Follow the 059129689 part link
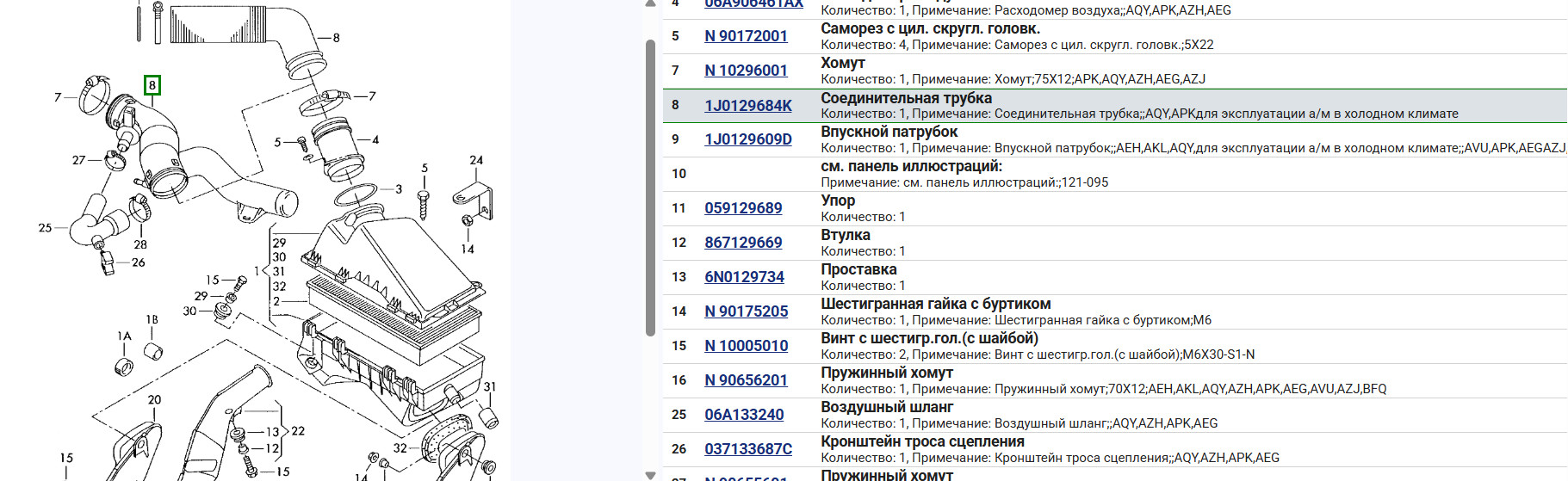 pos(743,208)
